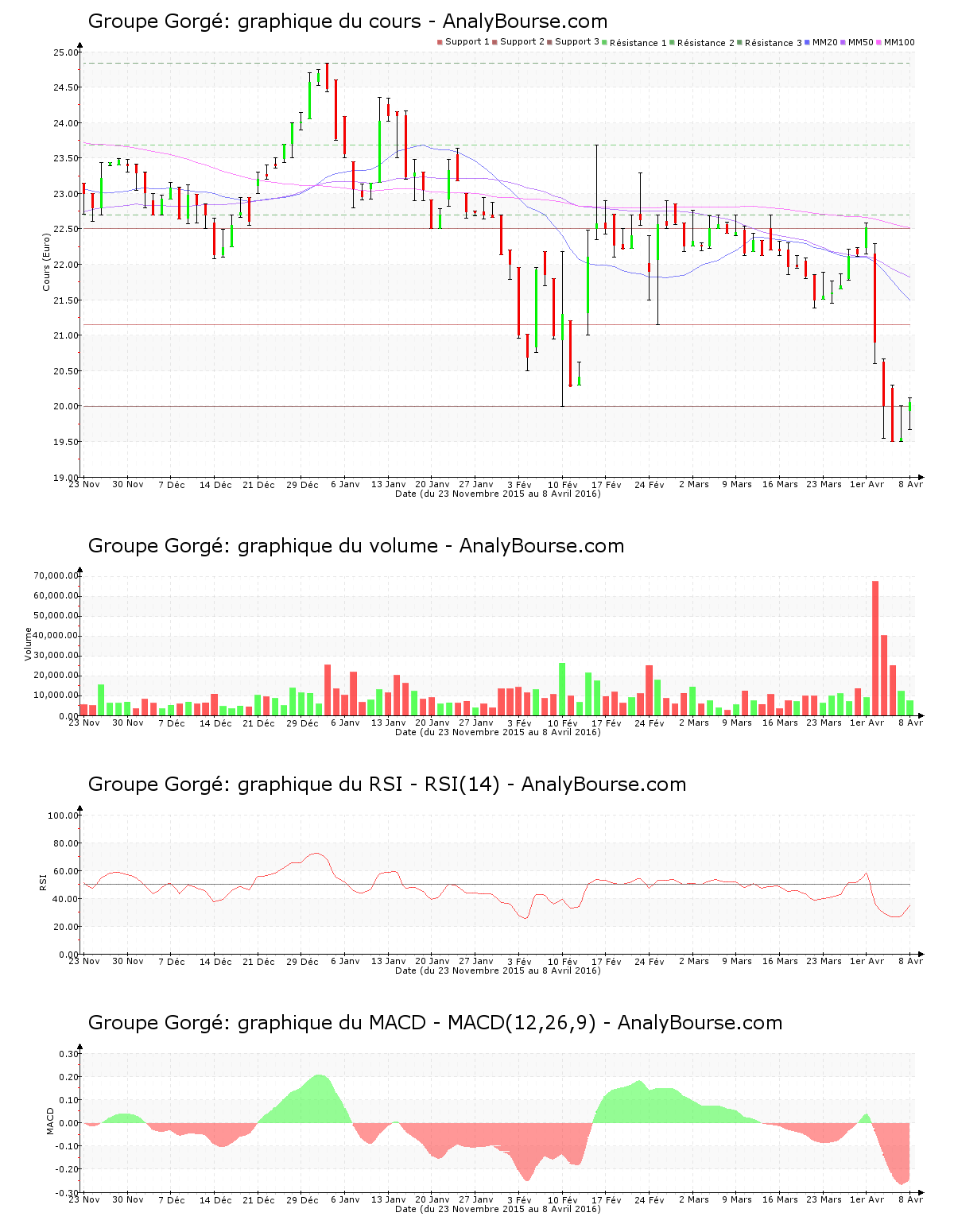Image resolution: width=954 pixels, height=1232 pixels.
Task: Click the 0.30 MACD axis label
Action: click(x=70, y=1054)
